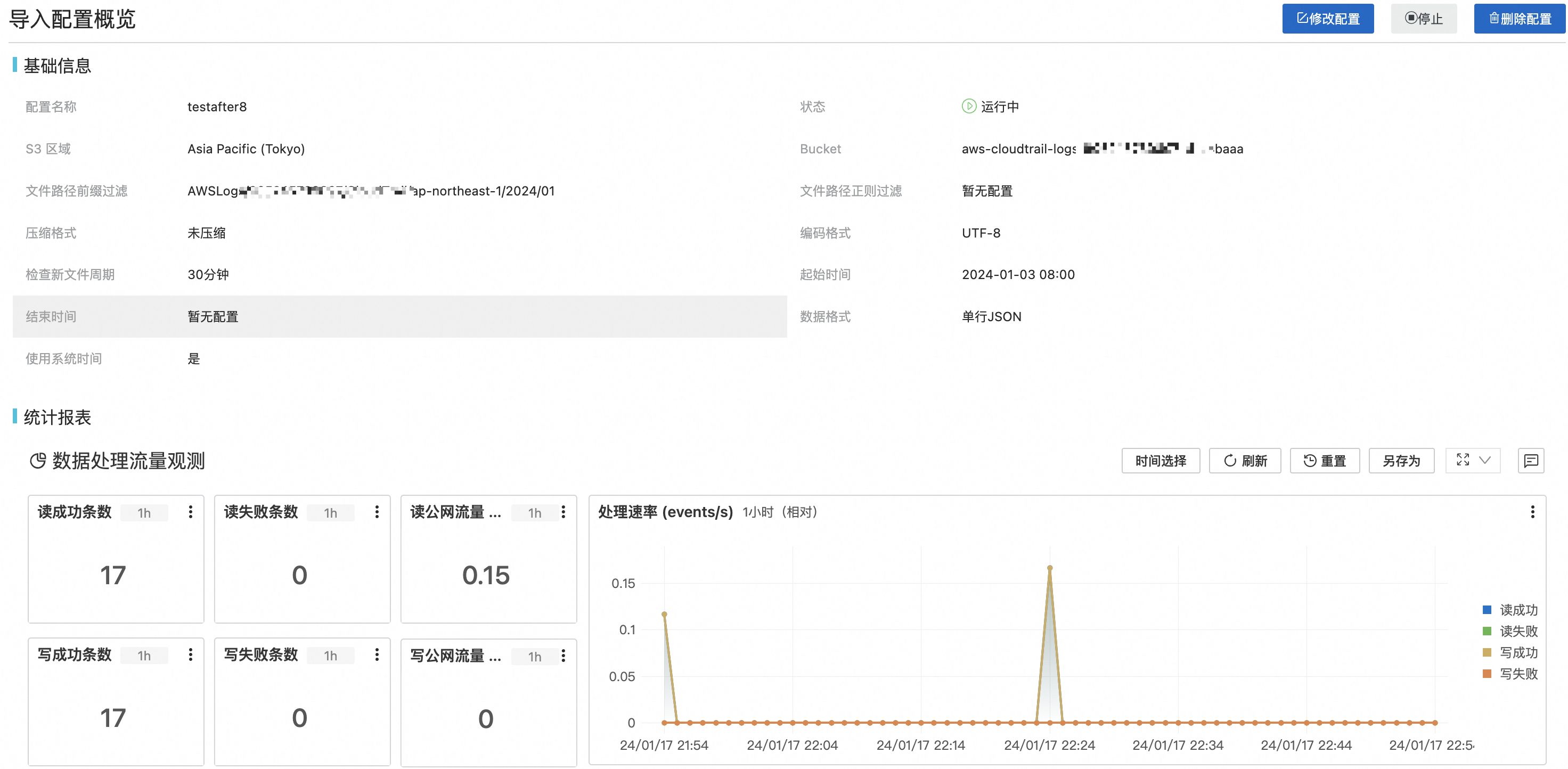1568x769 pixels.
Task: Click the 单行JSON data format value
Action: point(992,316)
